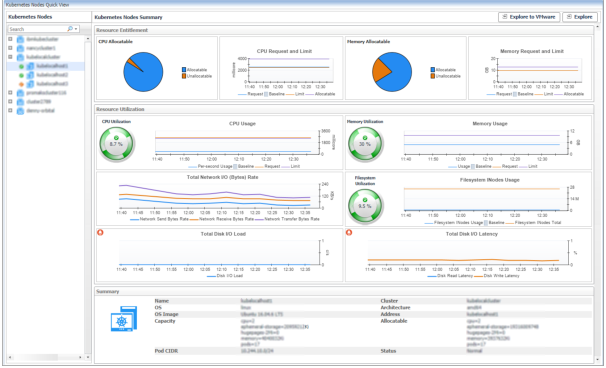Click the Explore button
The image size is (606, 368).
click(x=580, y=17)
